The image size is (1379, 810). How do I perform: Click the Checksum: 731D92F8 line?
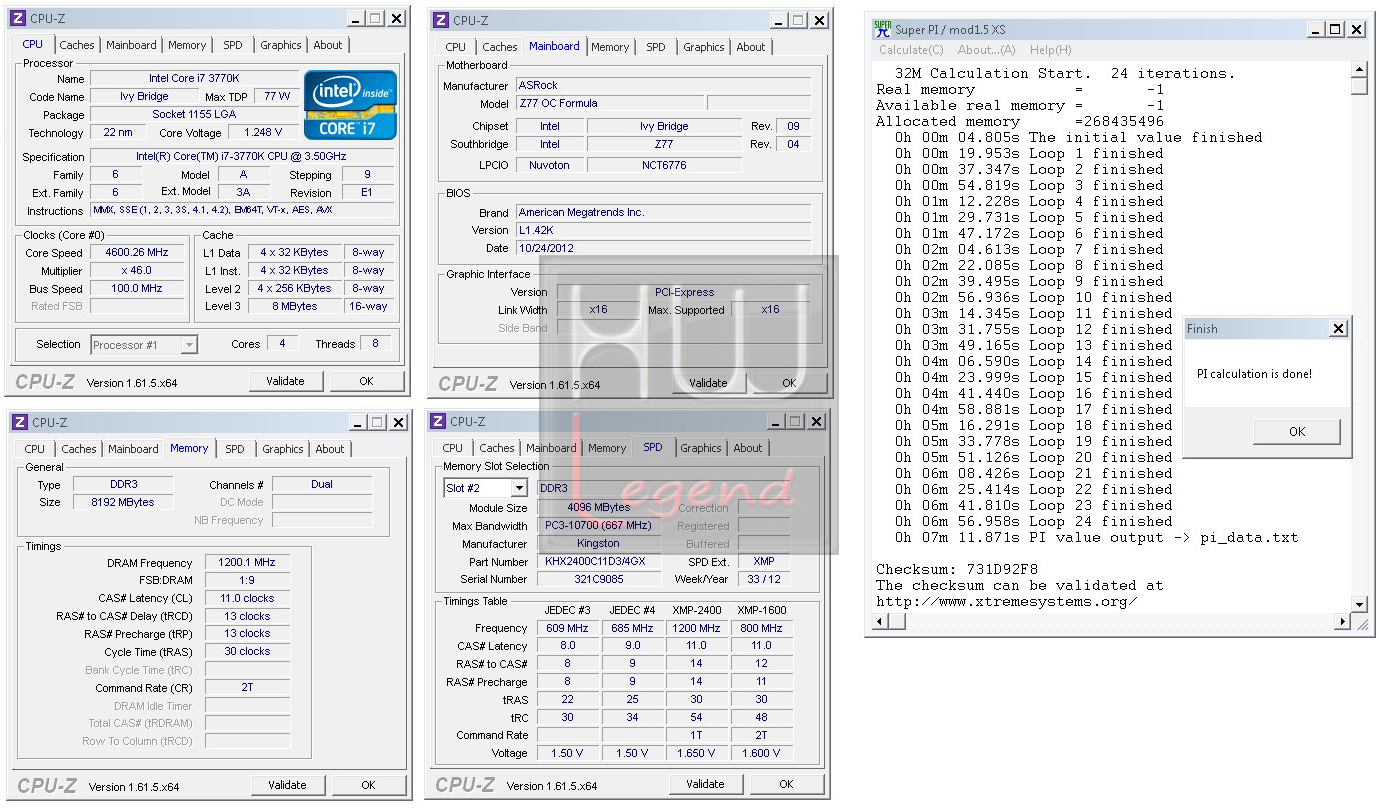955,569
